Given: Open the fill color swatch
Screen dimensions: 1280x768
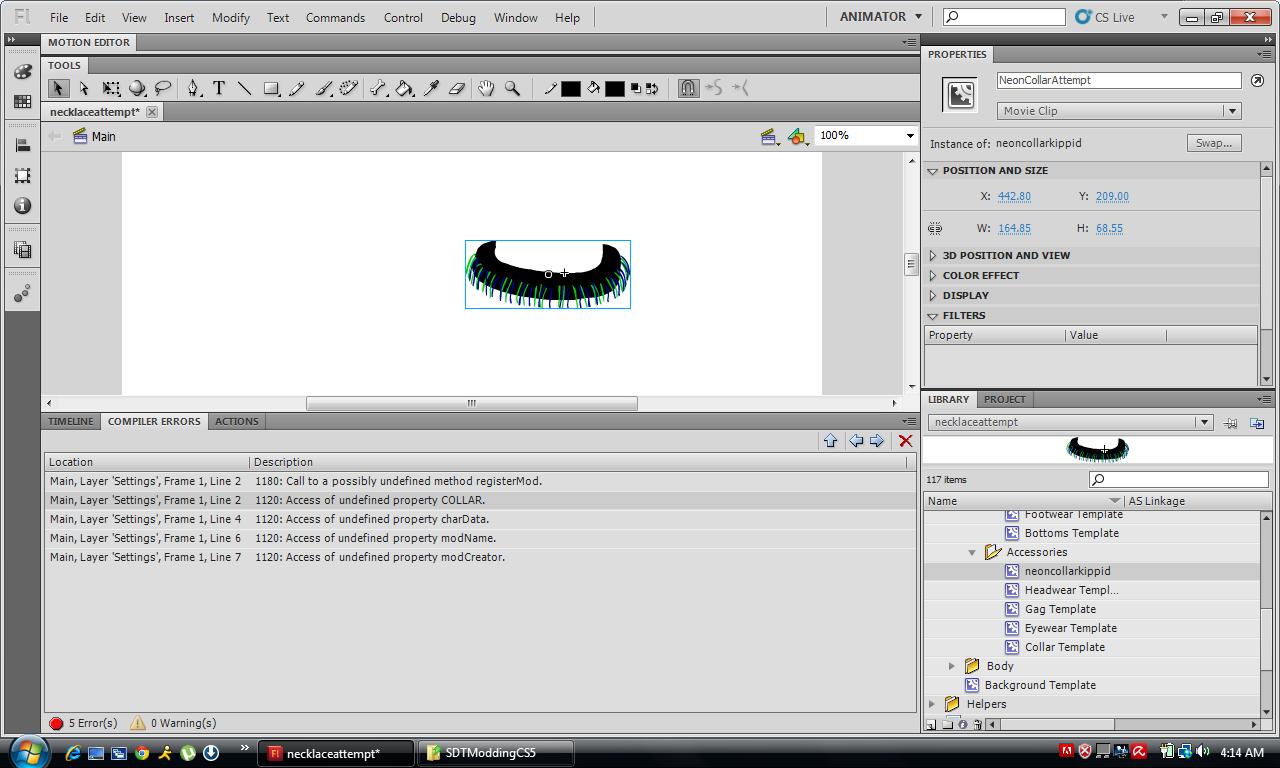Looking at the screenshot, I should coord(614,88).
